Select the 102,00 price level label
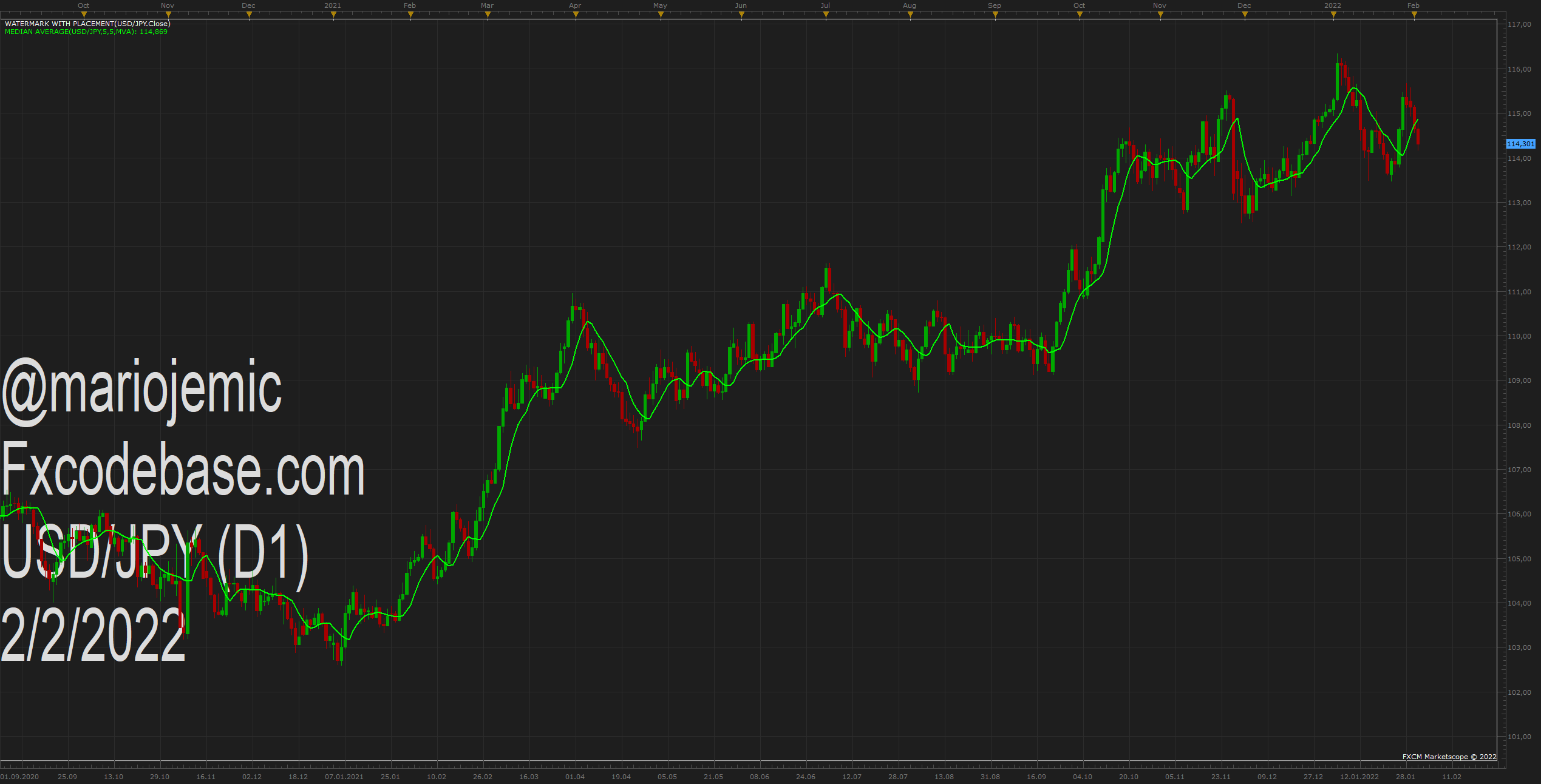The height and width of the screenshot is (784, 1541). click(1519, 692)
